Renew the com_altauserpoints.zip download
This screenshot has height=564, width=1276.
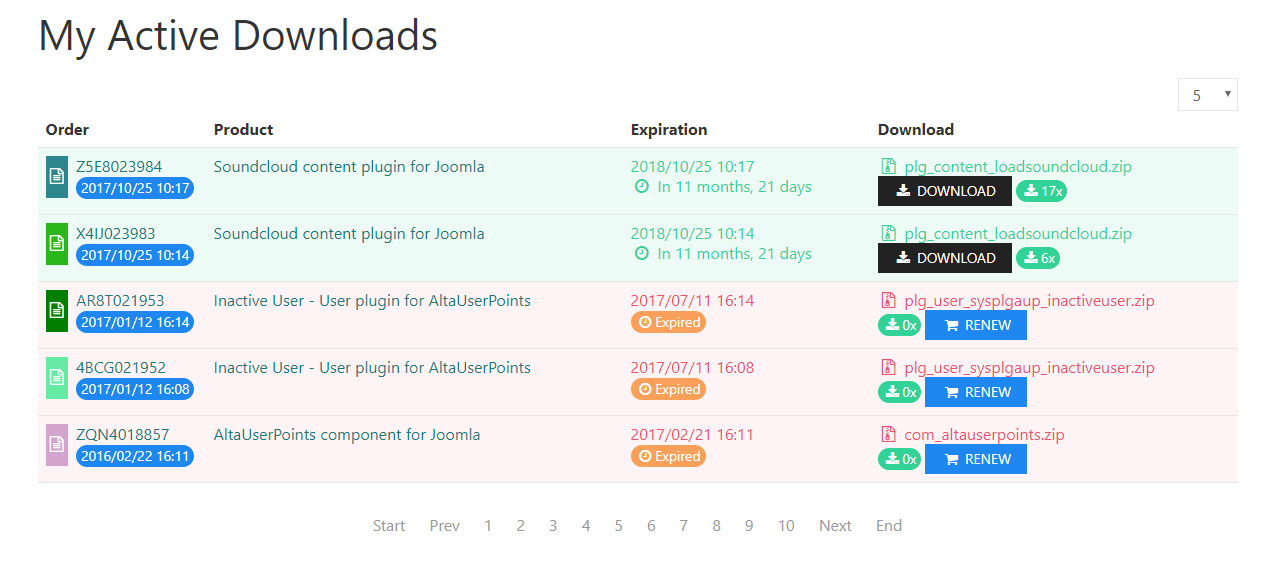click(976, 459)
